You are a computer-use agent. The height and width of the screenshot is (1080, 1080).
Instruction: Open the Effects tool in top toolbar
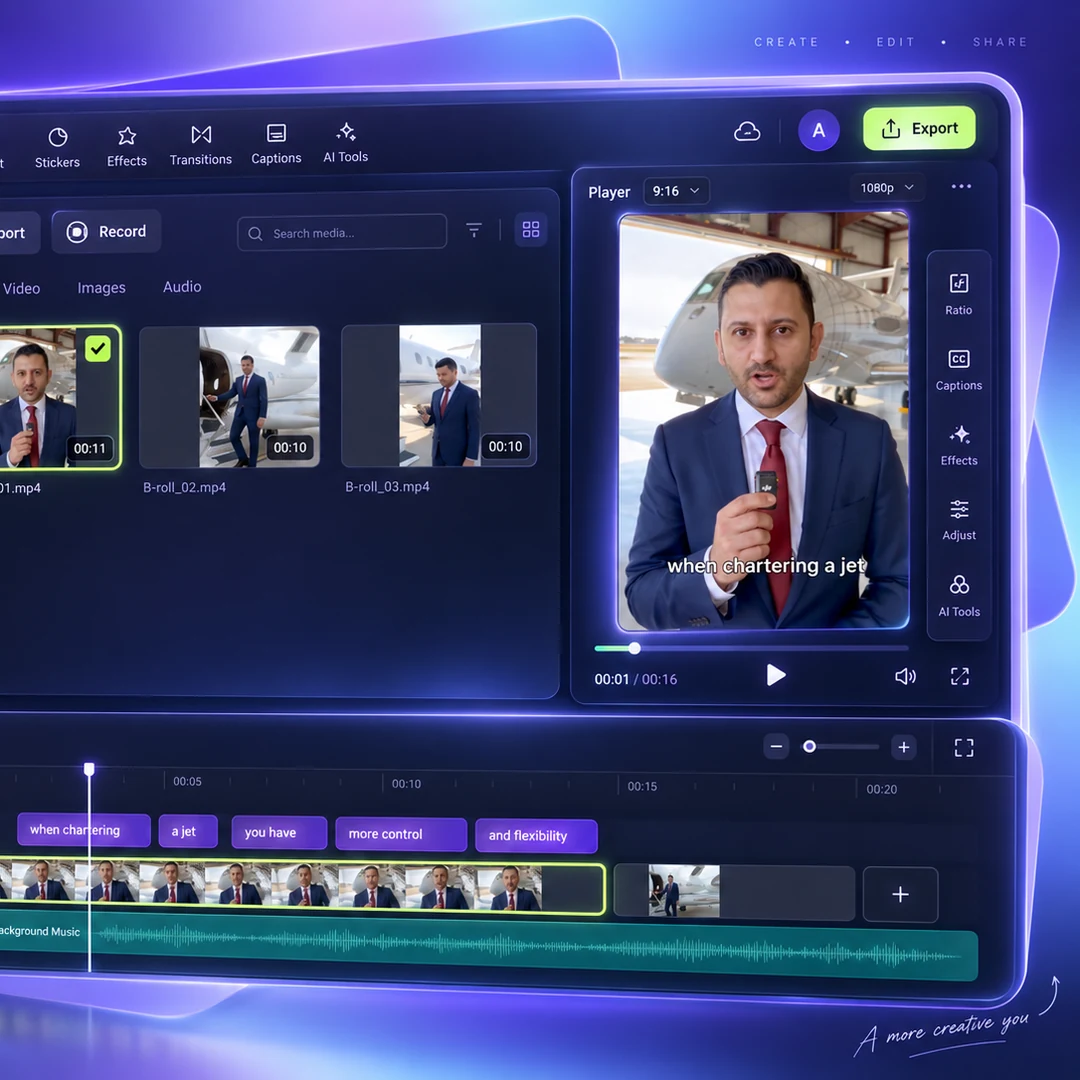pyautogui.click(x=127, y=147)
